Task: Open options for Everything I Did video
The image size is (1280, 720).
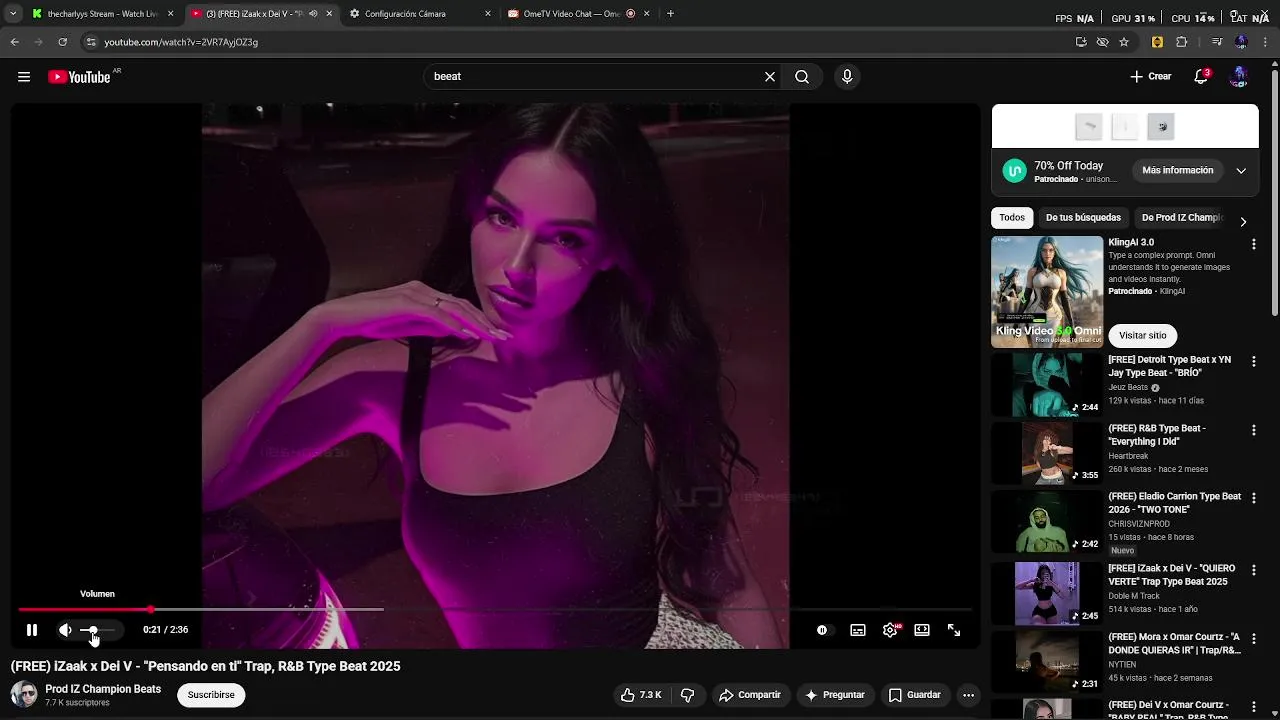Action: (x=1253, y=430)
